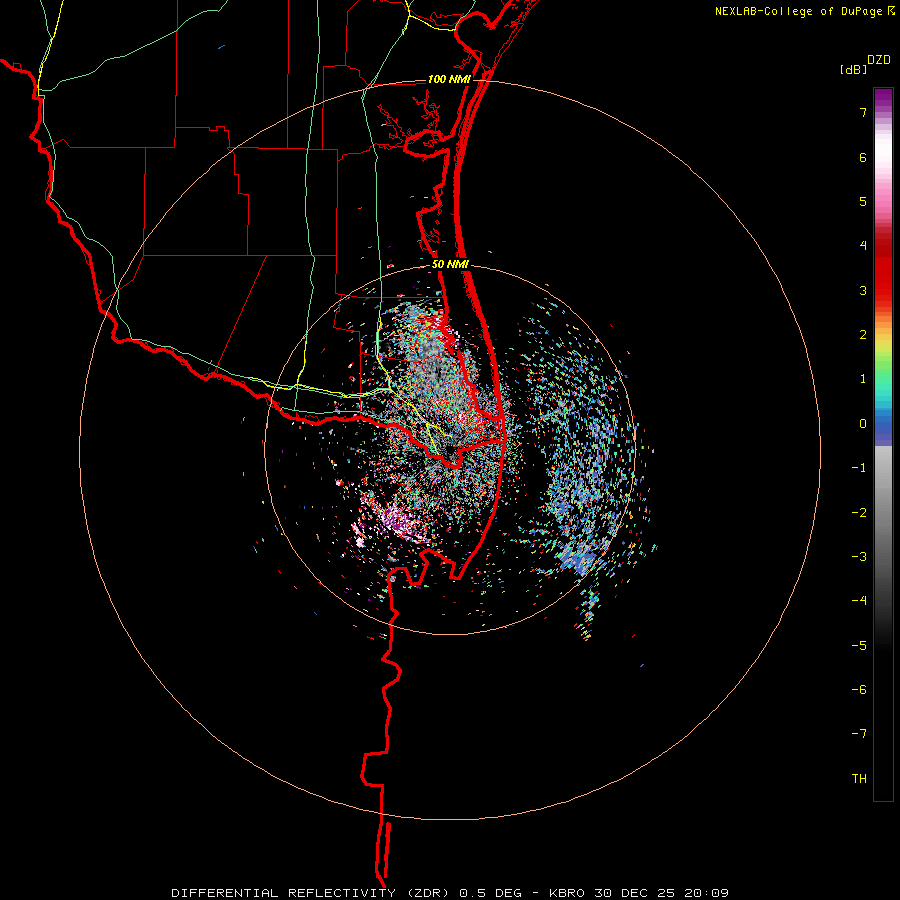
Task: Click the 6 value on the color scale
Action: coord(863,157)
